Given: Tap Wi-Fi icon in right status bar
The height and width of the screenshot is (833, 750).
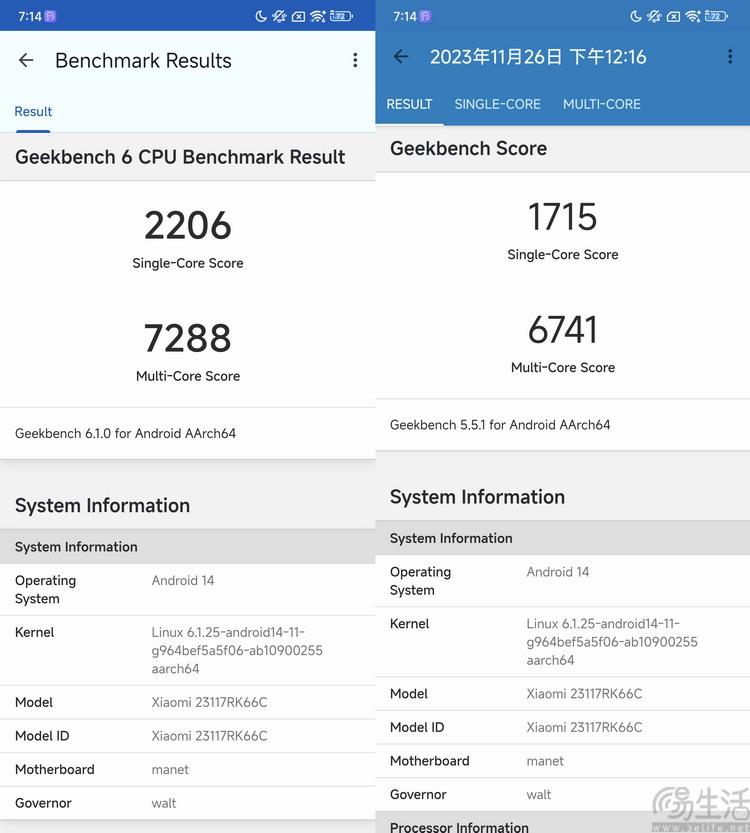Looking at the screenshot, I should click(693, 16).
